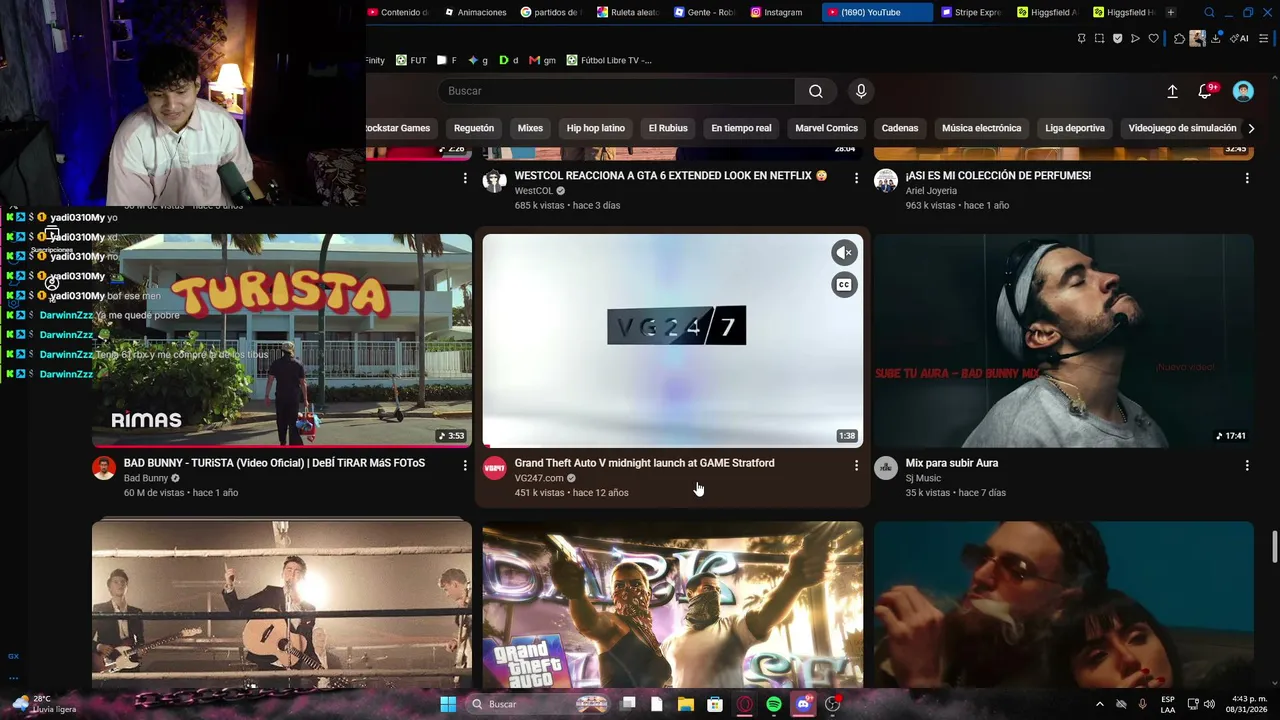Viewport: 1280px width, 720px height.
Task: Open File Explorer from the taskbar
Action: pyautogui.click(x=686, y=704)
